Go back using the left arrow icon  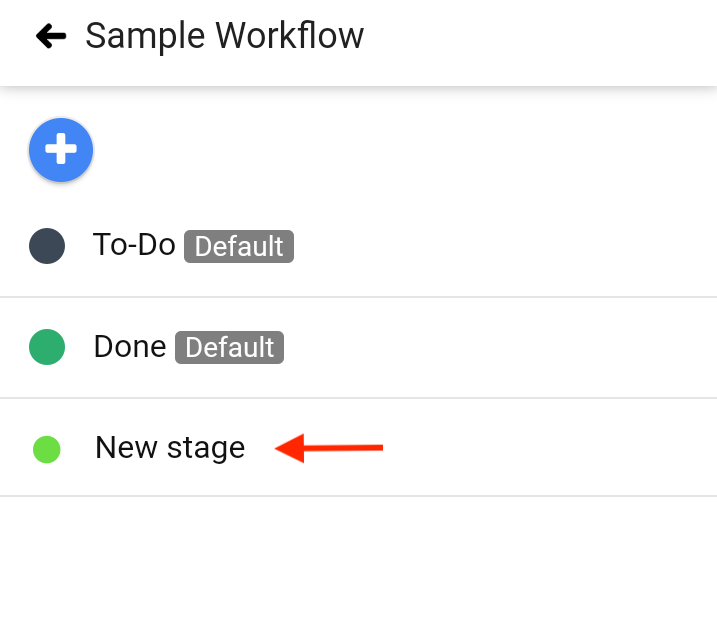point(51,36)
